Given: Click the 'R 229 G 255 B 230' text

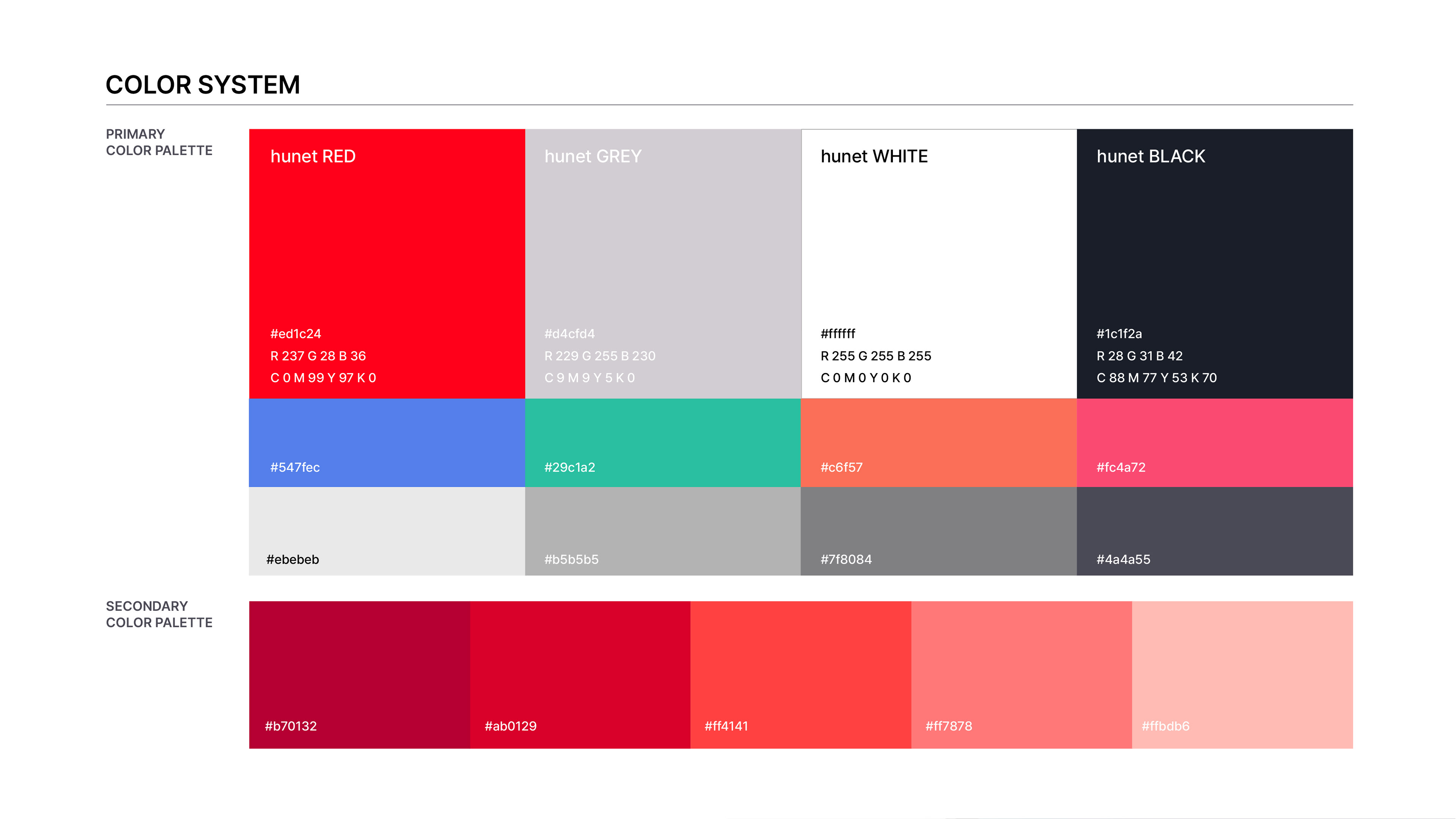Looking at the screenshot, I should [x=600, y=356].
